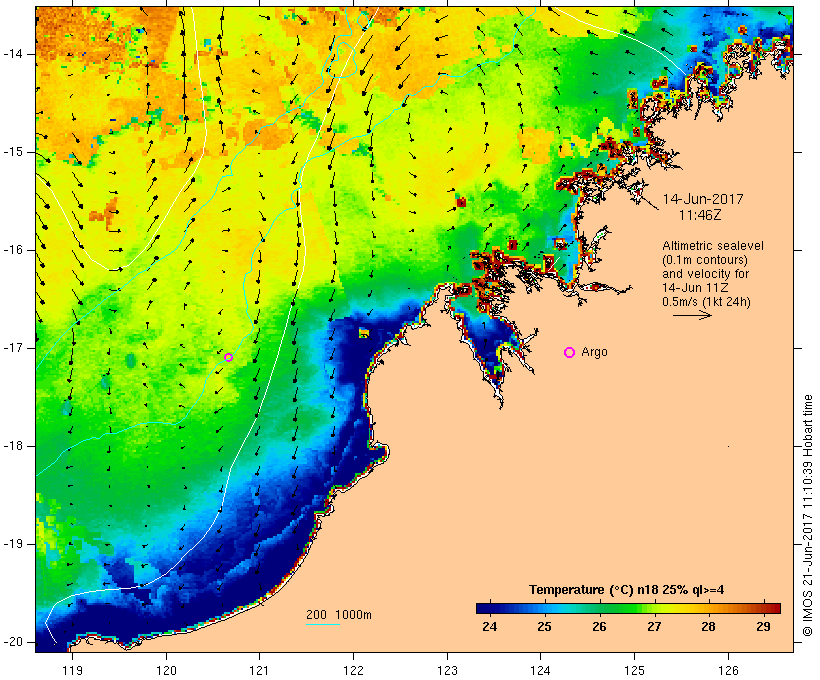Click latitude axis label '-20'
This screenshot has height=680, width=820.
coord(12,642)
